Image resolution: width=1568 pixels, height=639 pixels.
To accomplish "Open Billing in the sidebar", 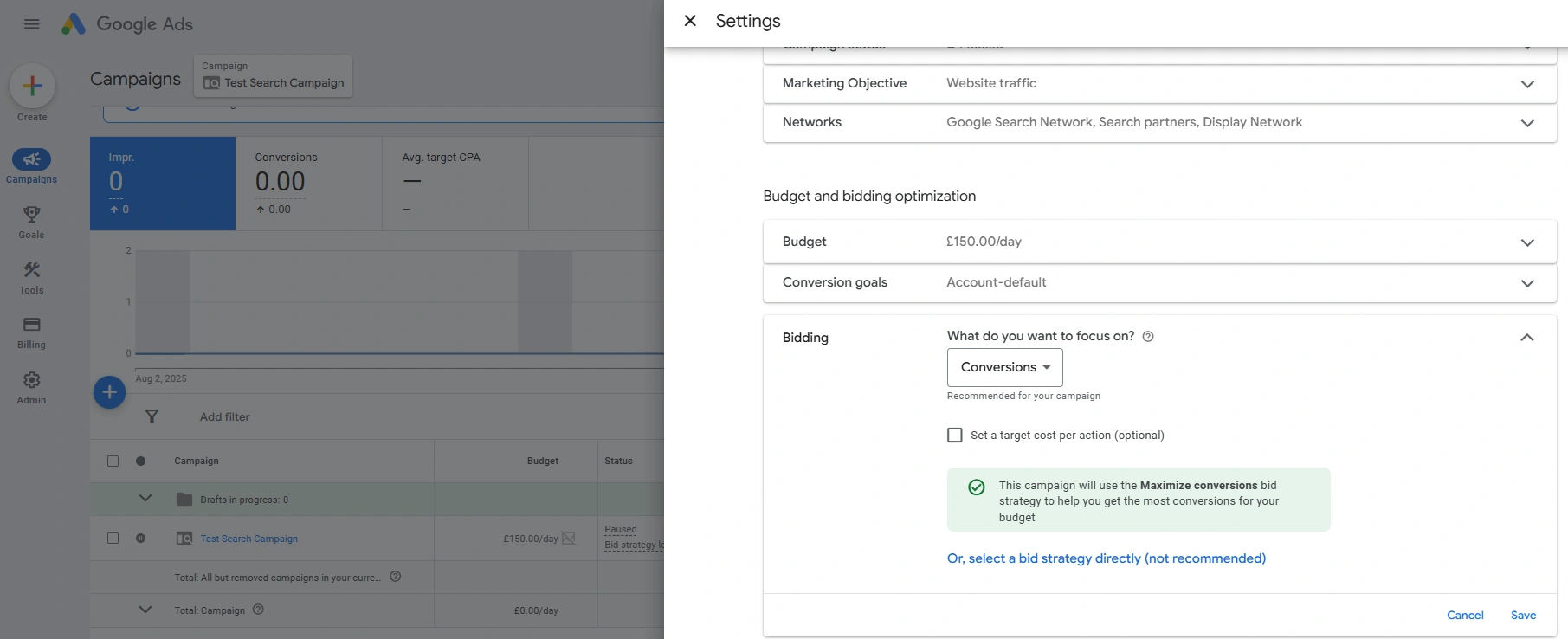I will [32, 332].
